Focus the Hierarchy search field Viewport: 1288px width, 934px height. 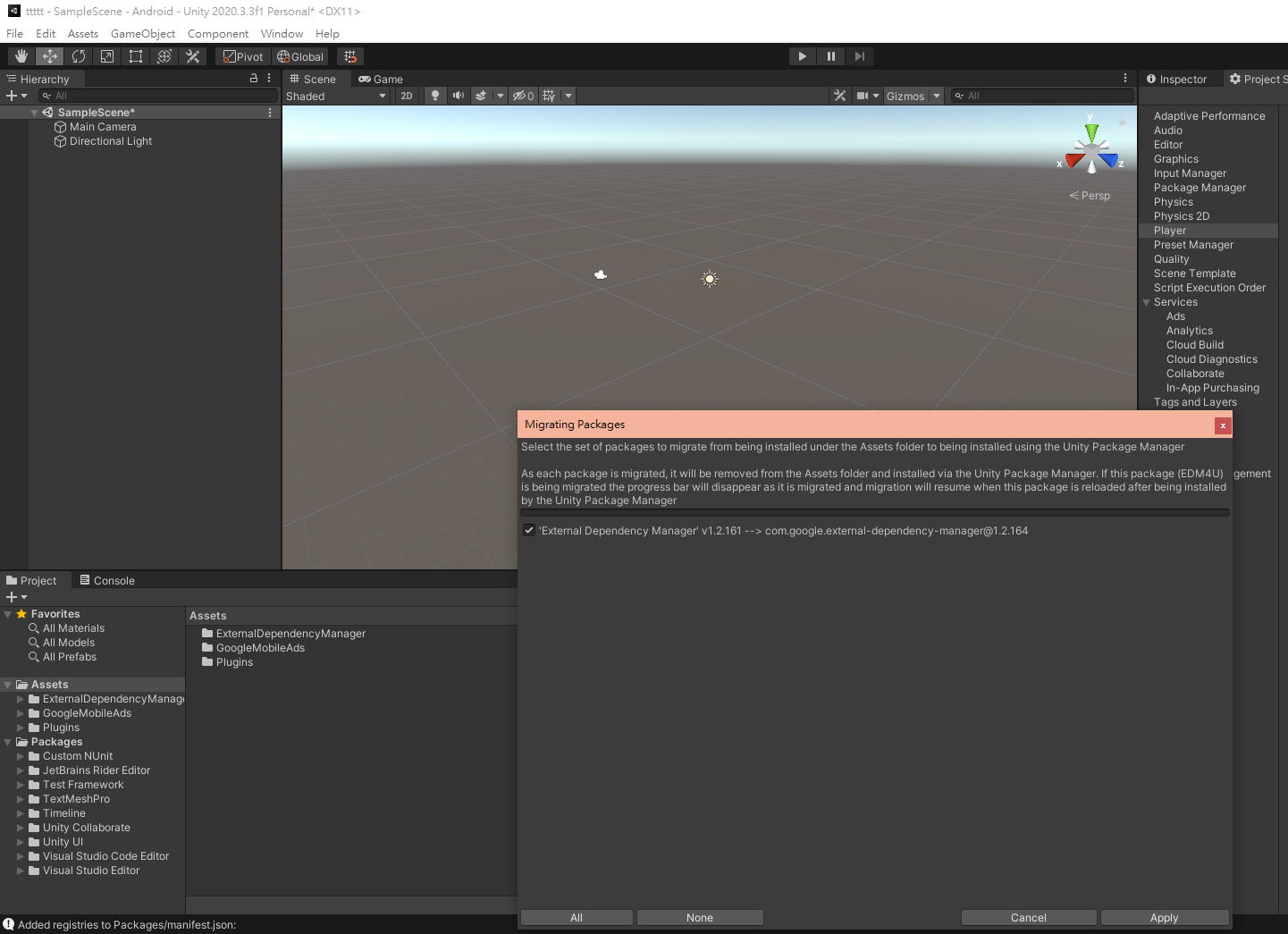(x=158, y=96)
